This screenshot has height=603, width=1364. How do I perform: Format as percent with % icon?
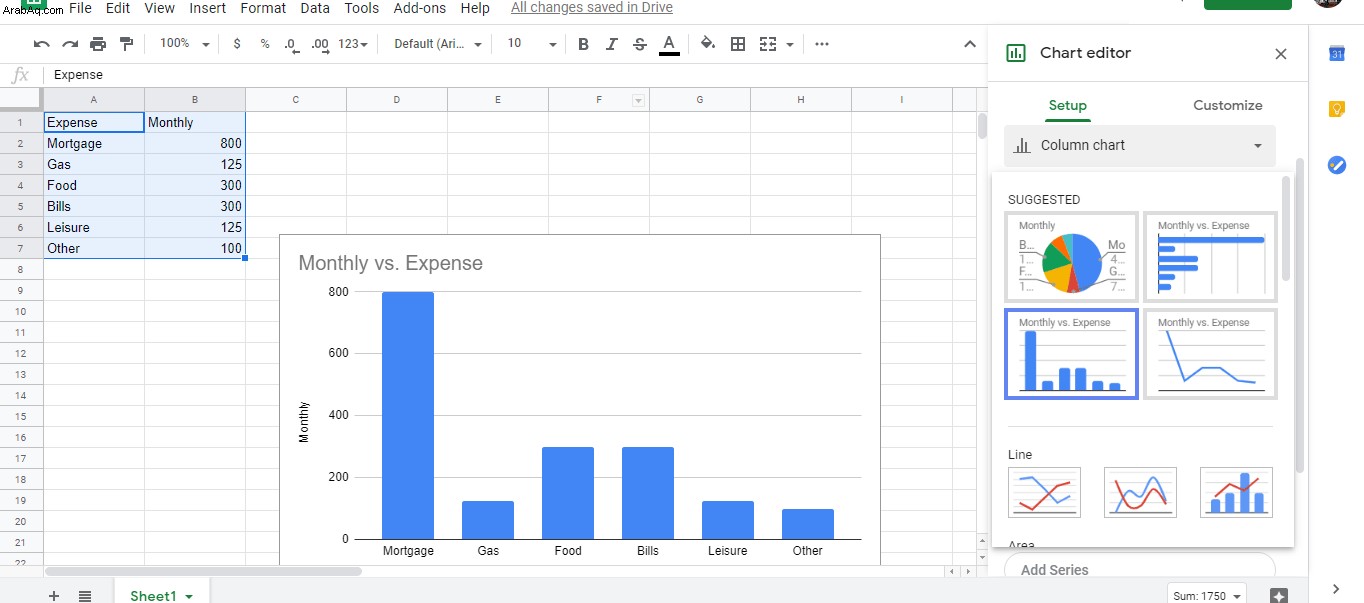click(265, 44)
